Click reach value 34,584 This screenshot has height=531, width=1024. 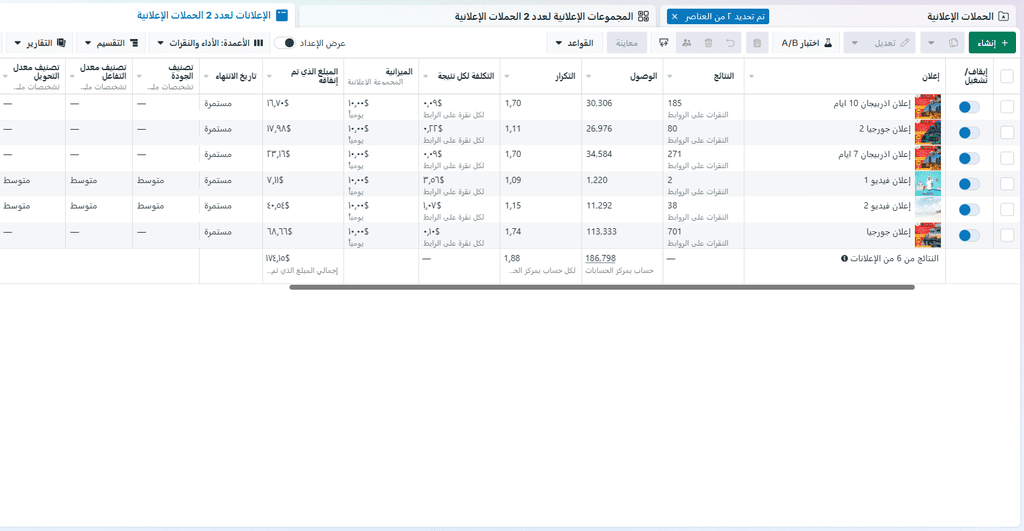600,155
